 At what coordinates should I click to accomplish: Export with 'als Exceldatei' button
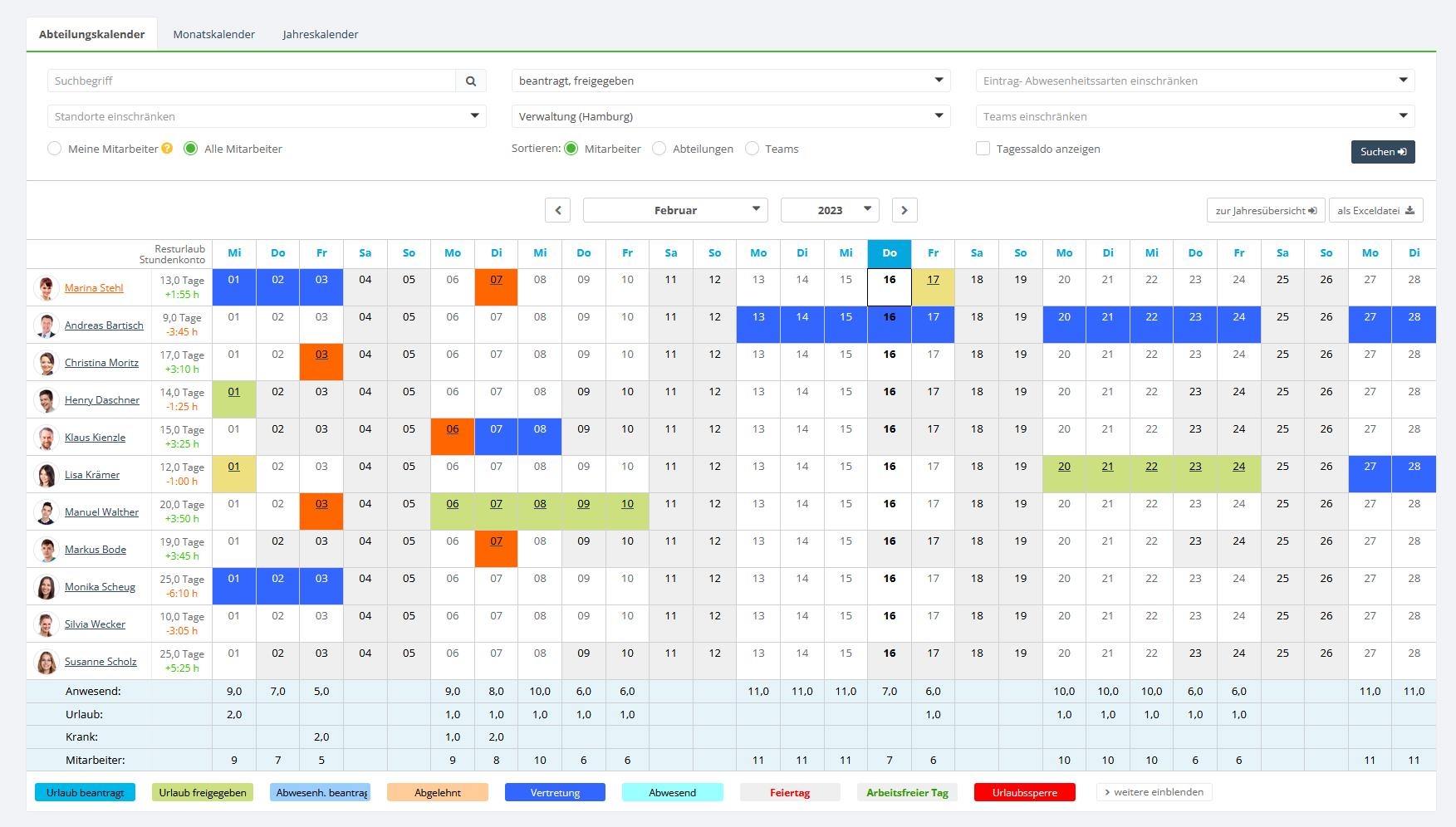click(x=1376, y=210)
